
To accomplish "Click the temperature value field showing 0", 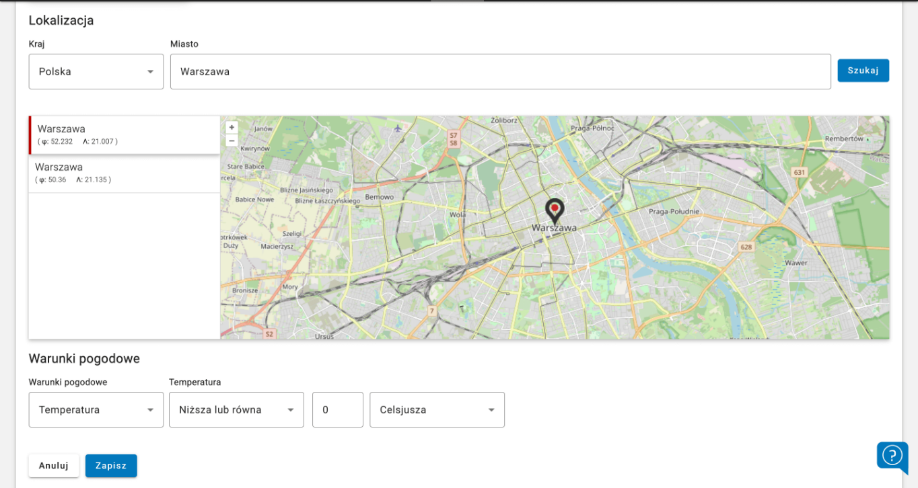I will [x=338, y=410].
